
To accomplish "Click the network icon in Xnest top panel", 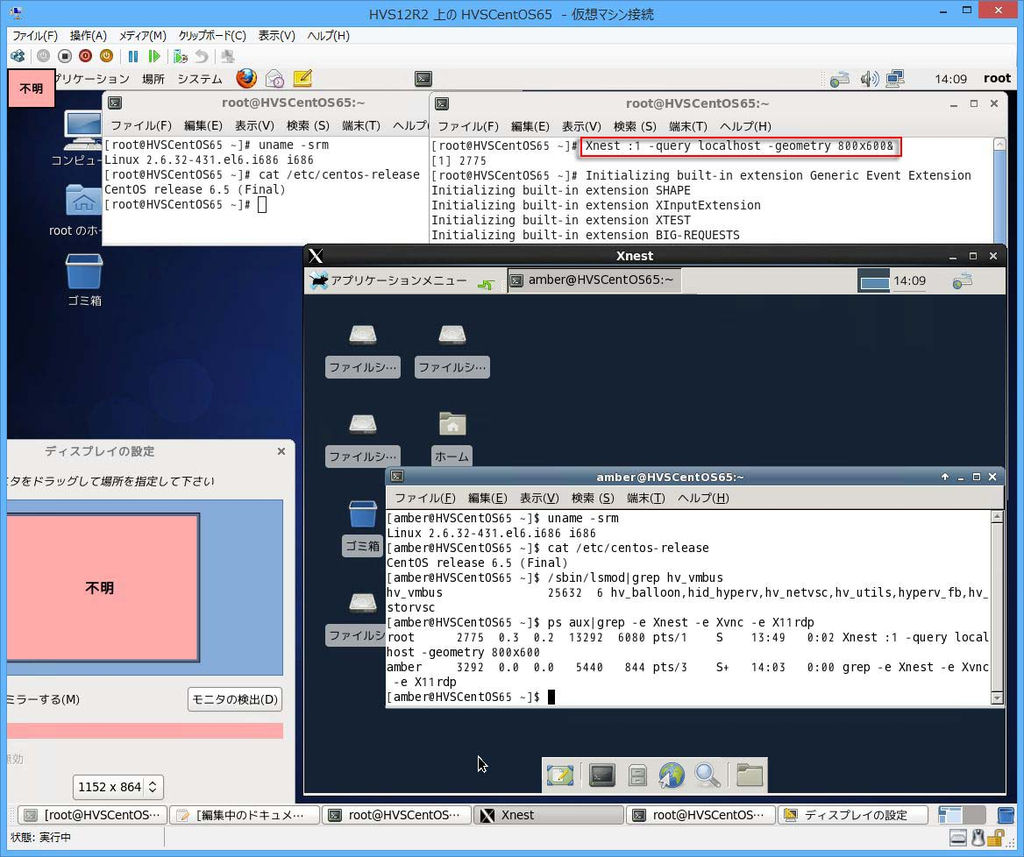I will pos(962,281).
